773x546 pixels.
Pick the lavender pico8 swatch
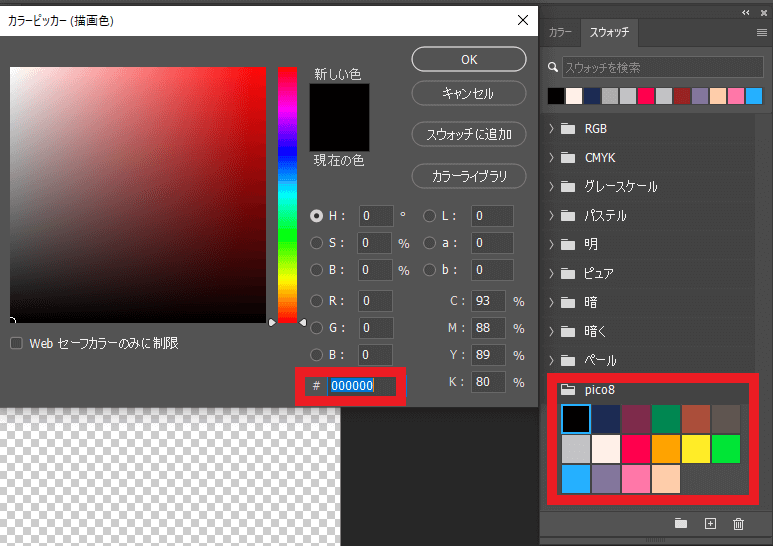coord(606,479)
